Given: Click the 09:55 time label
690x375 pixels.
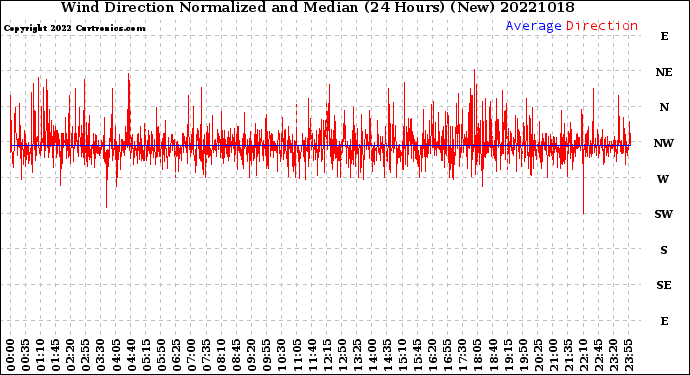Looking at the screenshot, I should [267, 355].
